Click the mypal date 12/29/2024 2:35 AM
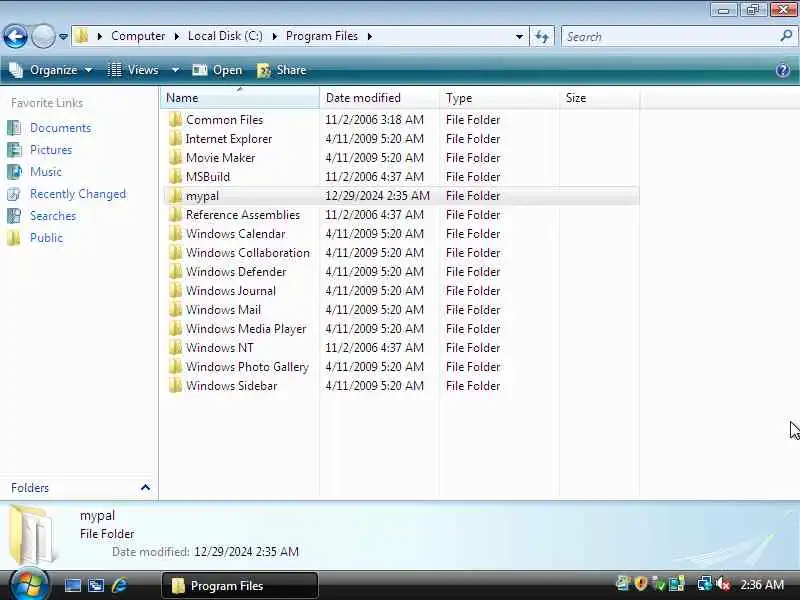 pyautogui.click(x=378, y=196)
